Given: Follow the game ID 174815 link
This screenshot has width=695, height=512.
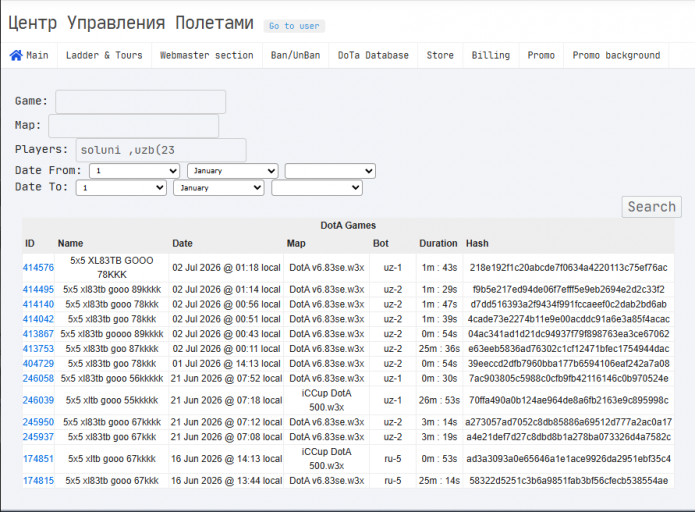Looking at the screenshot, I should 38,481.
